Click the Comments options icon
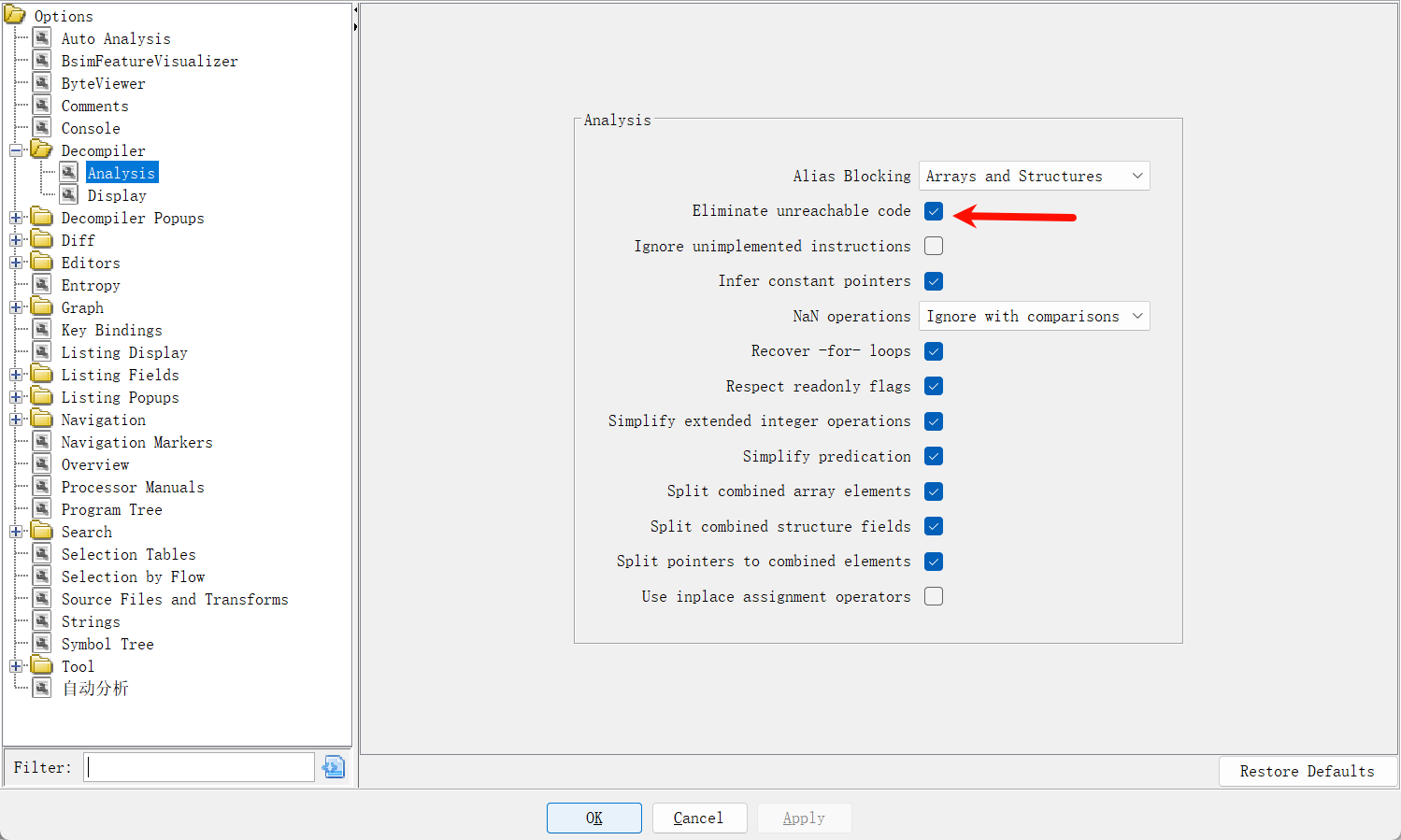 (42, 106)
